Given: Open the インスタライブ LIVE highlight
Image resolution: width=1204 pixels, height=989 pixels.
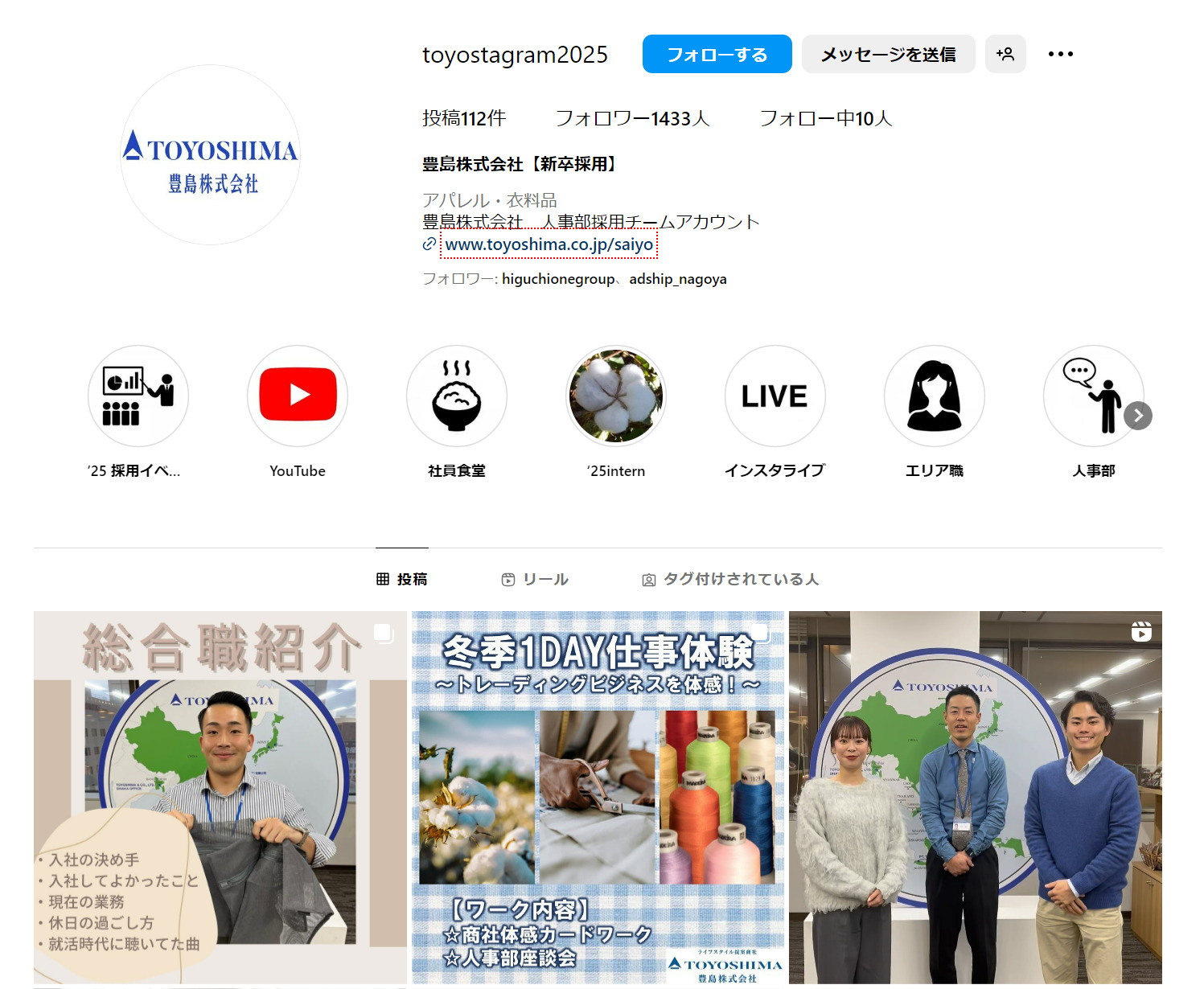Looking at the screenshot, I should pos(775,396).
